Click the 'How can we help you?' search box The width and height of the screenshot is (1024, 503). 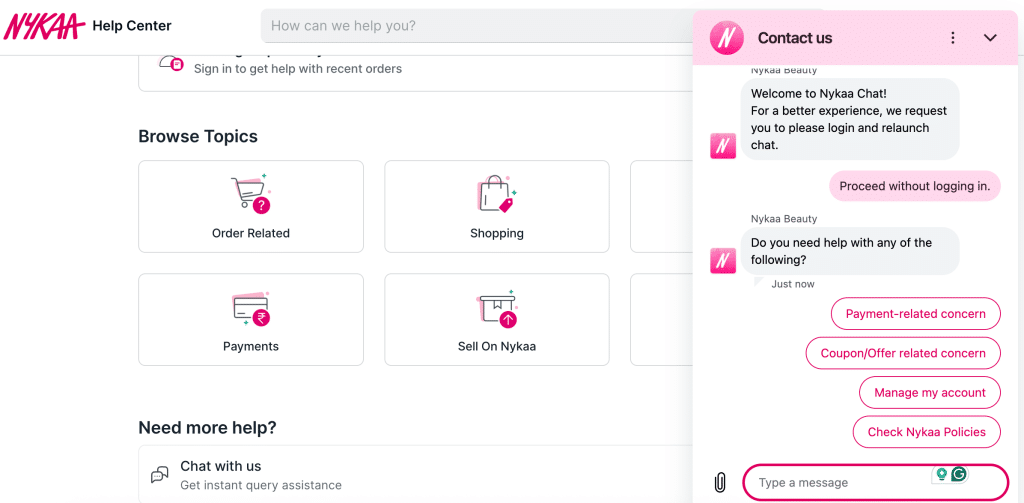point(477,26)
